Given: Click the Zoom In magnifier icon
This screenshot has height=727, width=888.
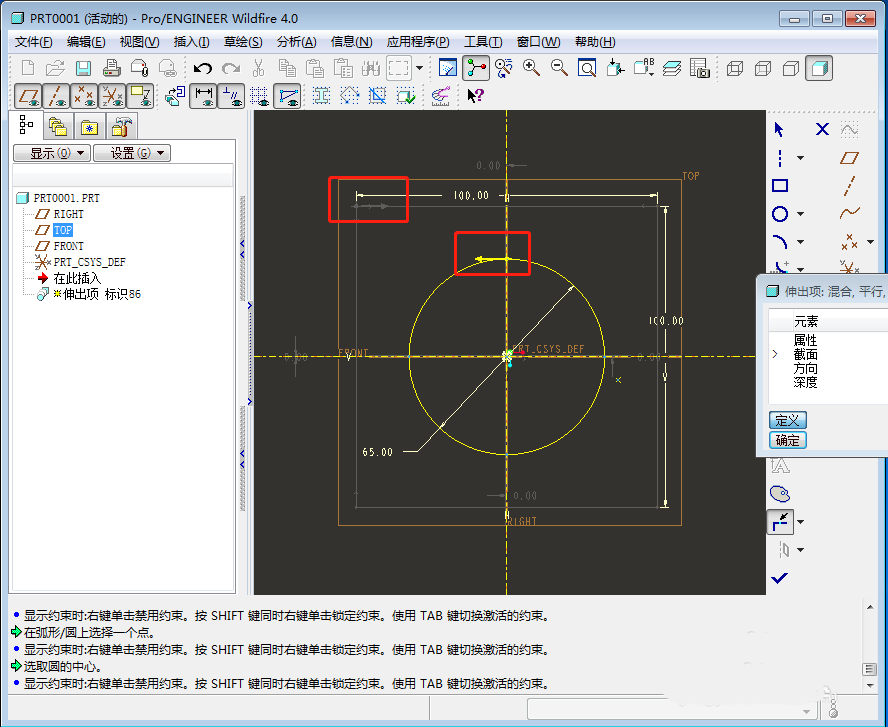Looking at the screenshot, I should (x=529, y=67).
